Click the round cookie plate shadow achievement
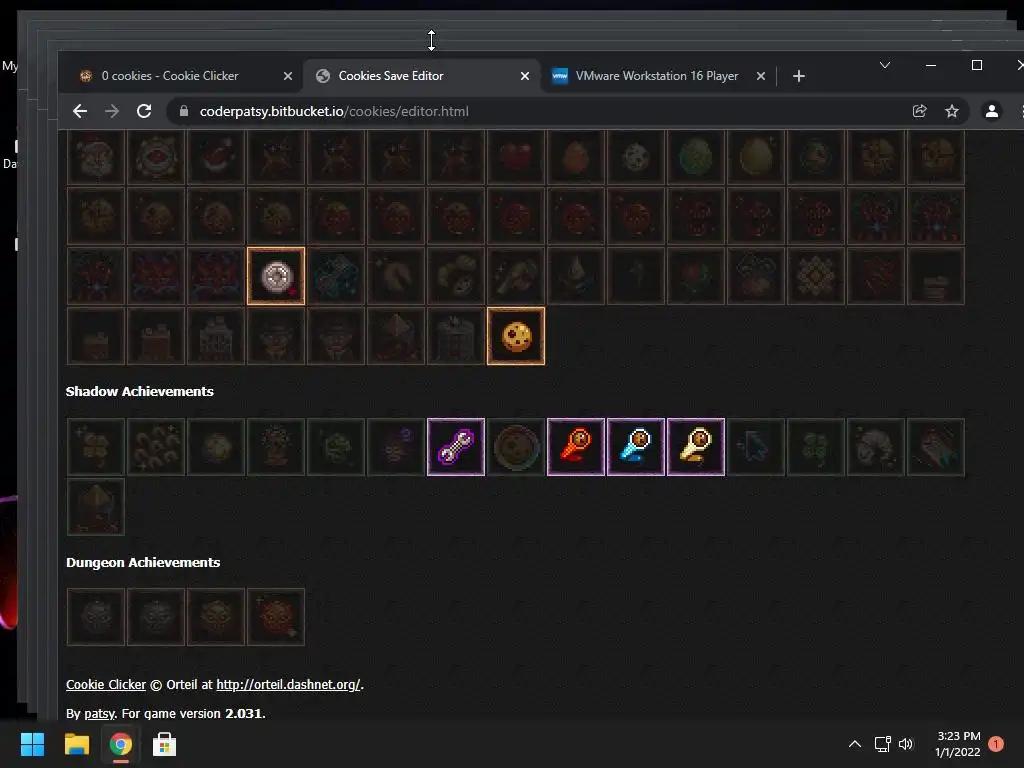This screenshot has height=768, width=1024. point(516,447)
